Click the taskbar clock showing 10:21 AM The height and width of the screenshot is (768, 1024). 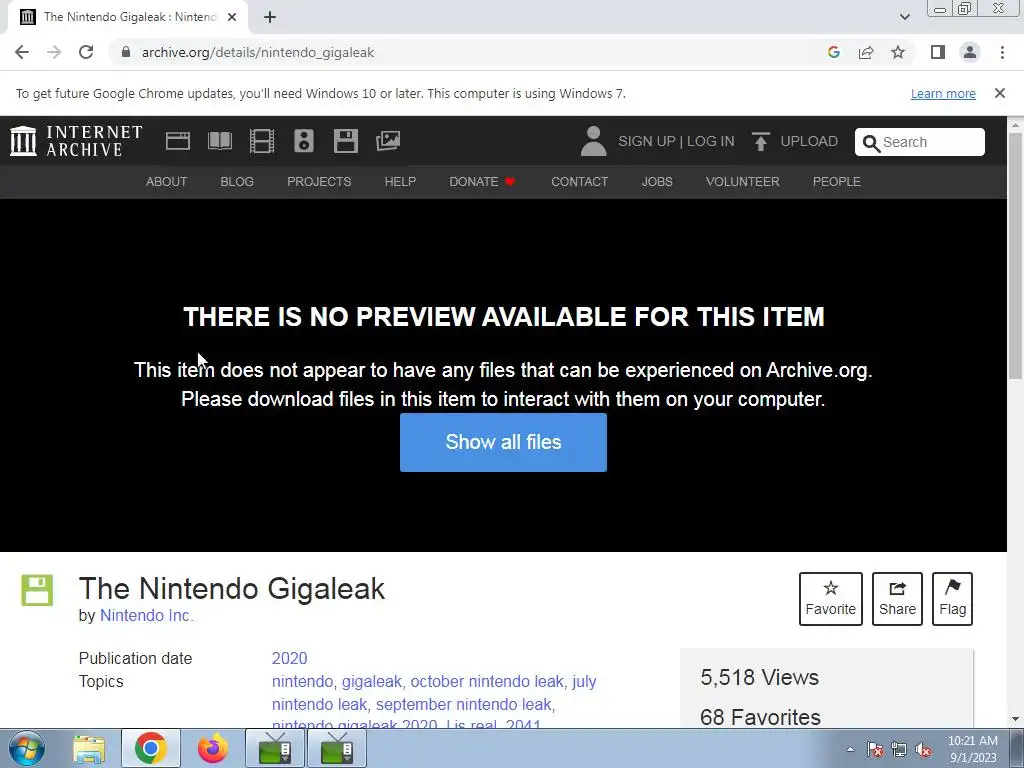point(973,749)
